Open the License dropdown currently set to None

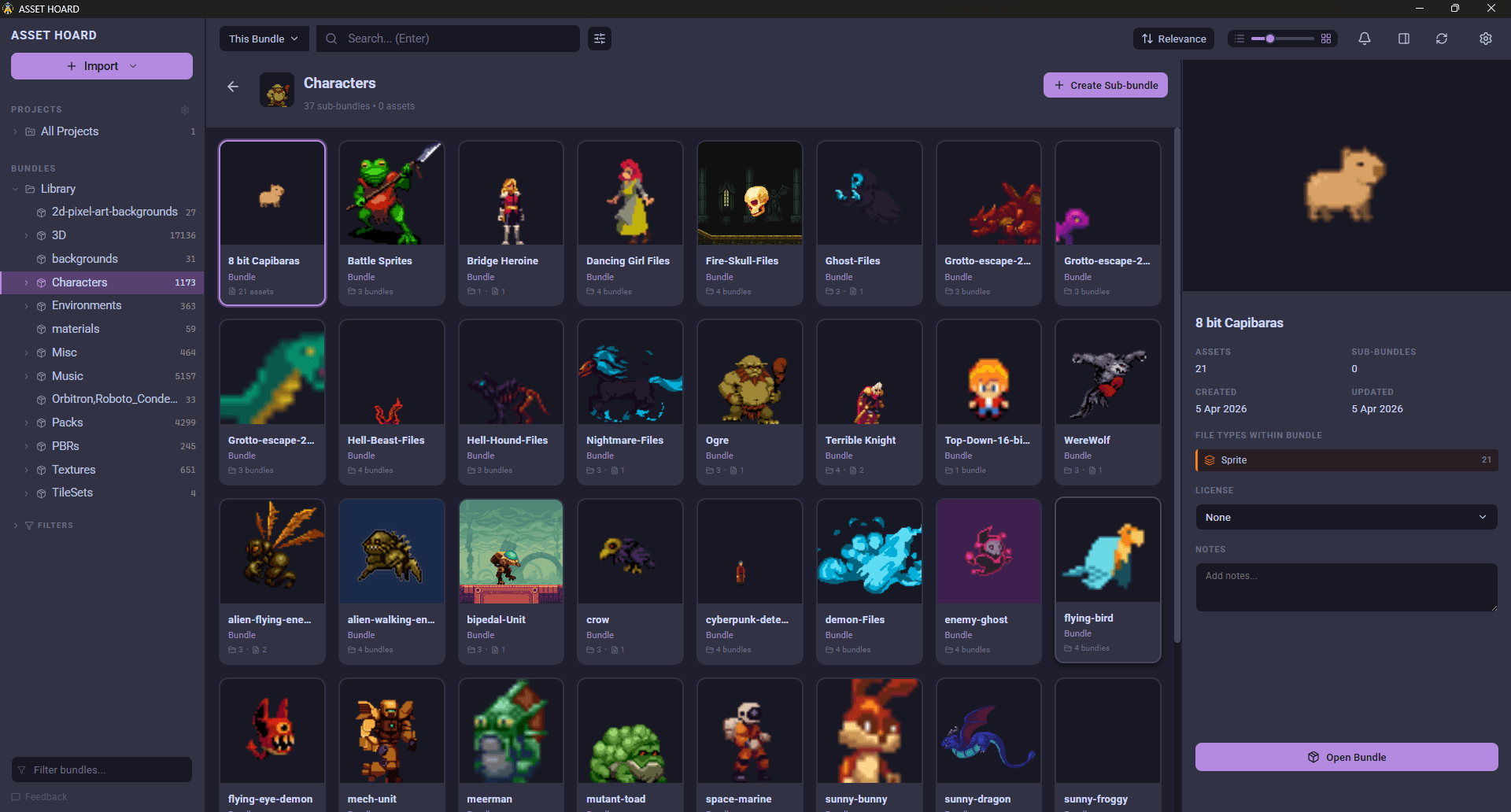click(1346, 517)
